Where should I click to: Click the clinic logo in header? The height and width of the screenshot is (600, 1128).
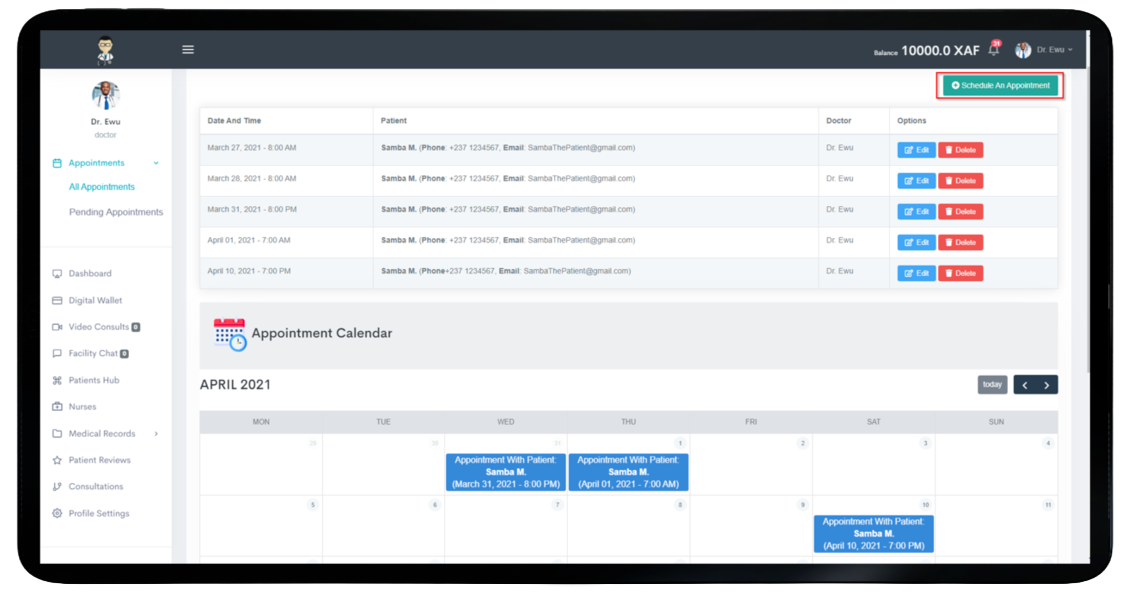[x=105, y=50]
